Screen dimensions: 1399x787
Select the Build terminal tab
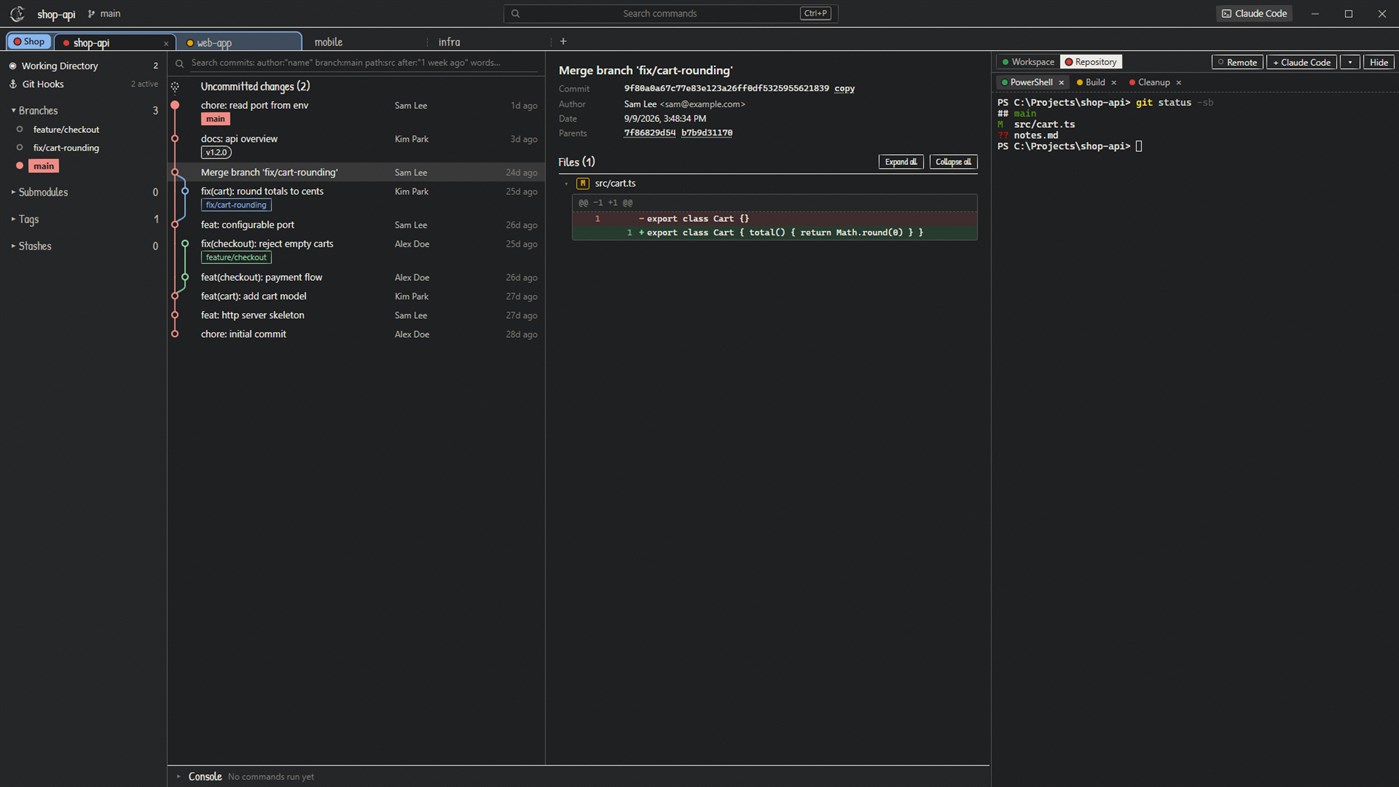pyautogui.click(x=1094, y=83)
